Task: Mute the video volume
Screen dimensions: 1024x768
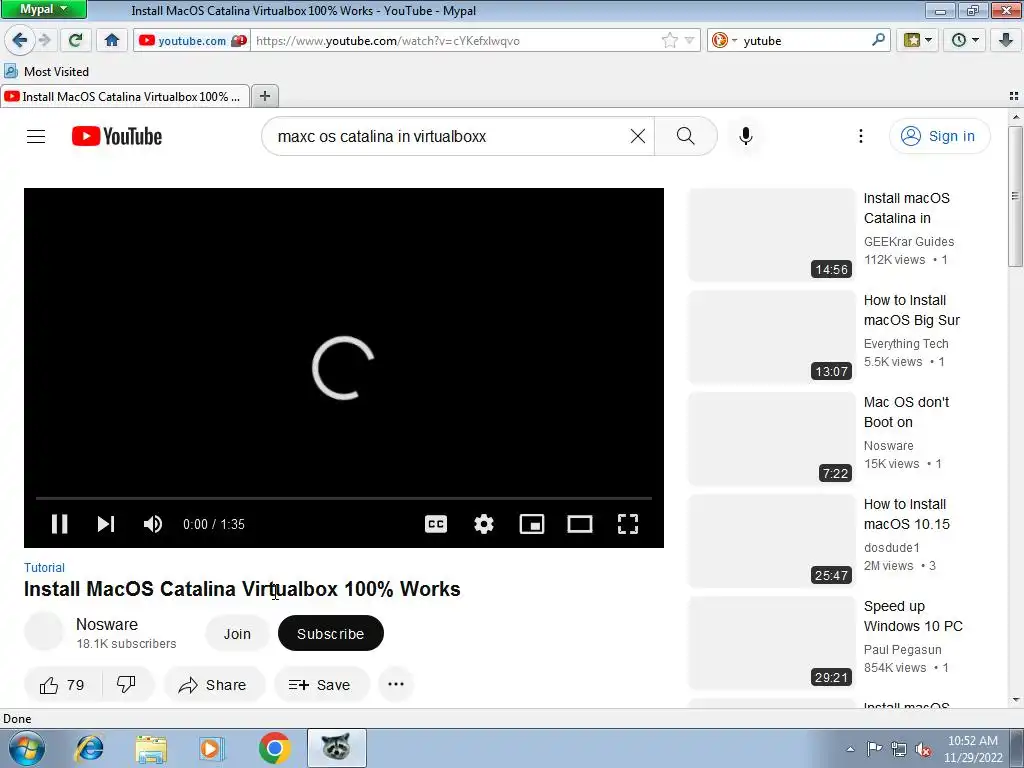Action: click(x=153, y=524)
